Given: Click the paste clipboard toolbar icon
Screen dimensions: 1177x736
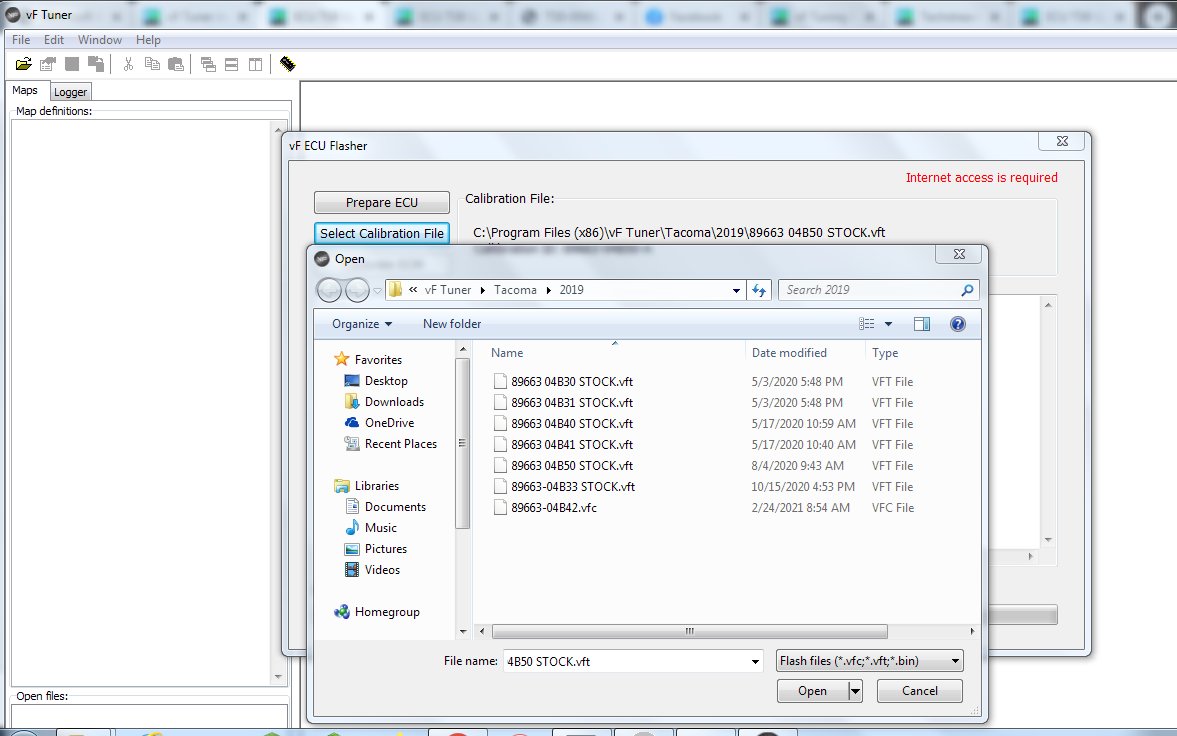Looking at the screenshot, I should (x=176, y=64).
